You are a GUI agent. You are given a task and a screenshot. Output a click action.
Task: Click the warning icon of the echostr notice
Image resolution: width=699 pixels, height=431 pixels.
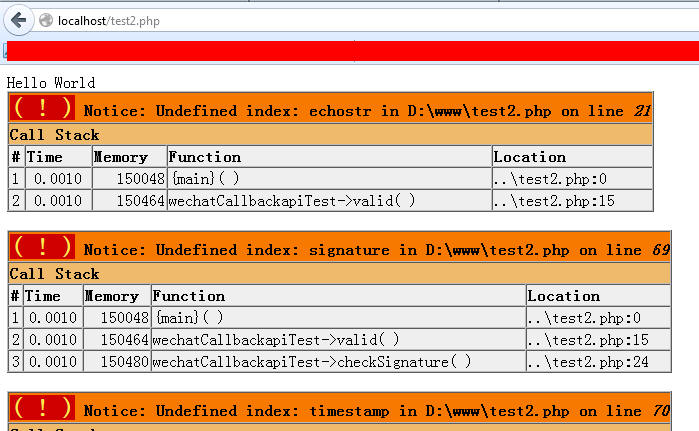[42, 108]
